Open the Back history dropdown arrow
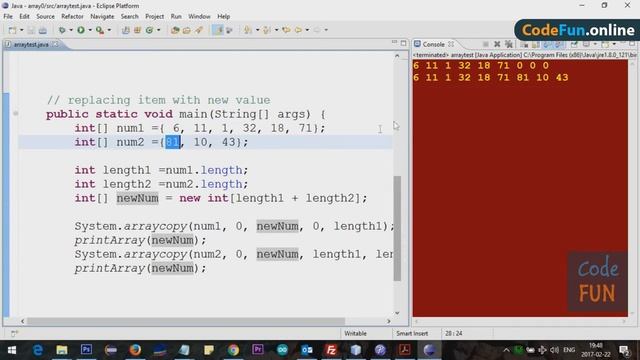 coord(307,30)
